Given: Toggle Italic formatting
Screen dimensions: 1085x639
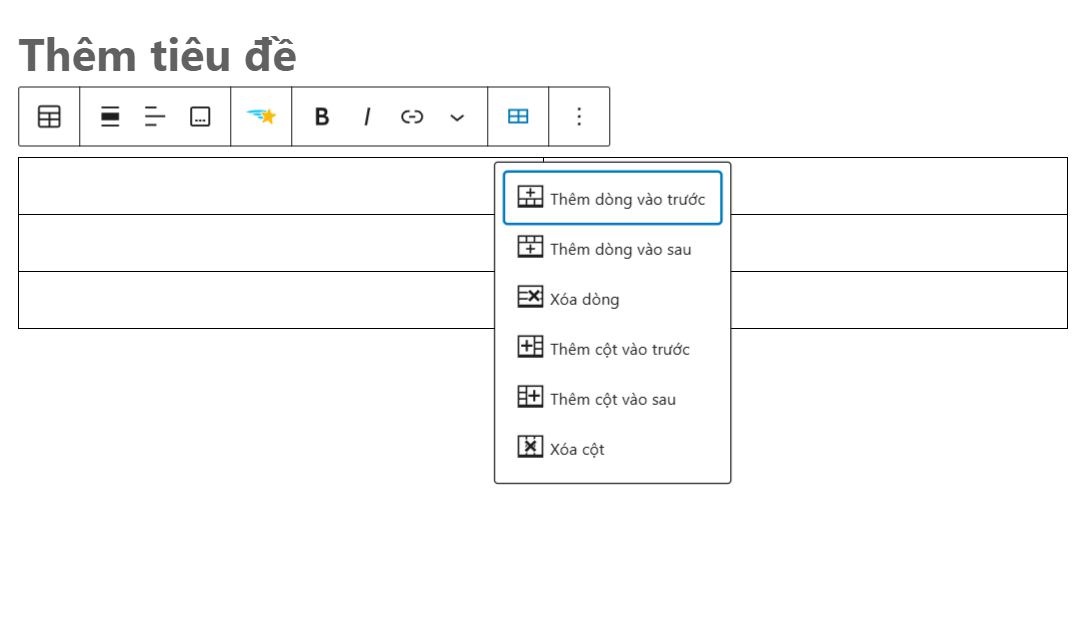Looking at the screenshot, I should tap(367, 116).
